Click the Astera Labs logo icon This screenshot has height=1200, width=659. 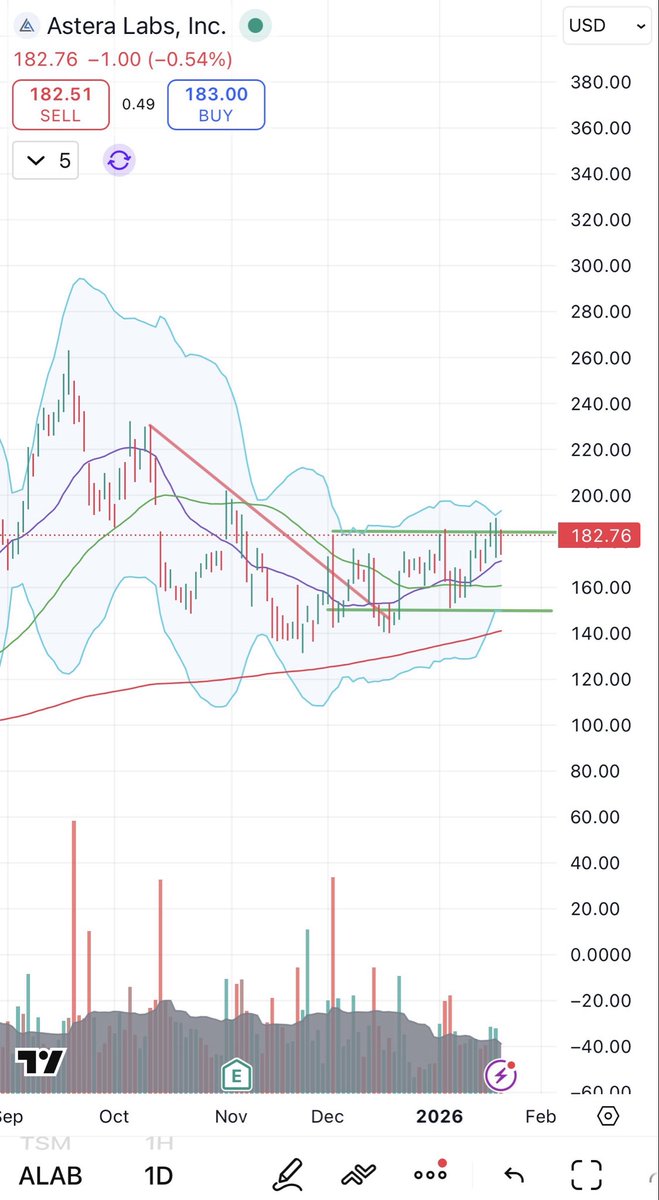[25, 26]
